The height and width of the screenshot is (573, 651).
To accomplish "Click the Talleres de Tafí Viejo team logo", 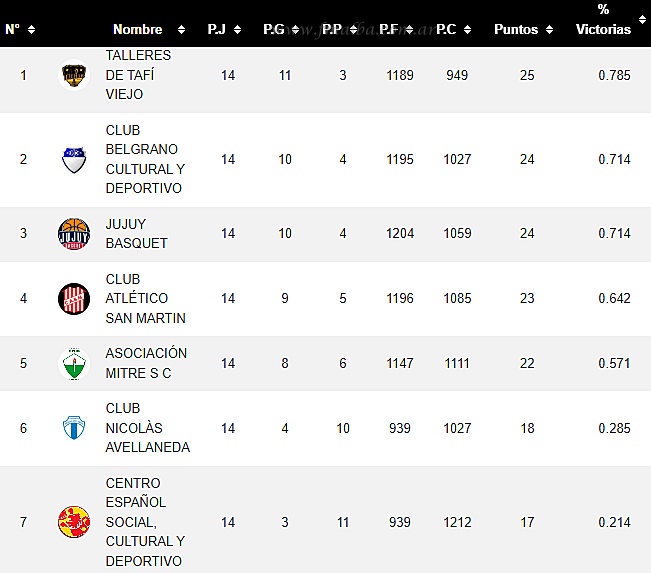I will (x=74, y=75).
